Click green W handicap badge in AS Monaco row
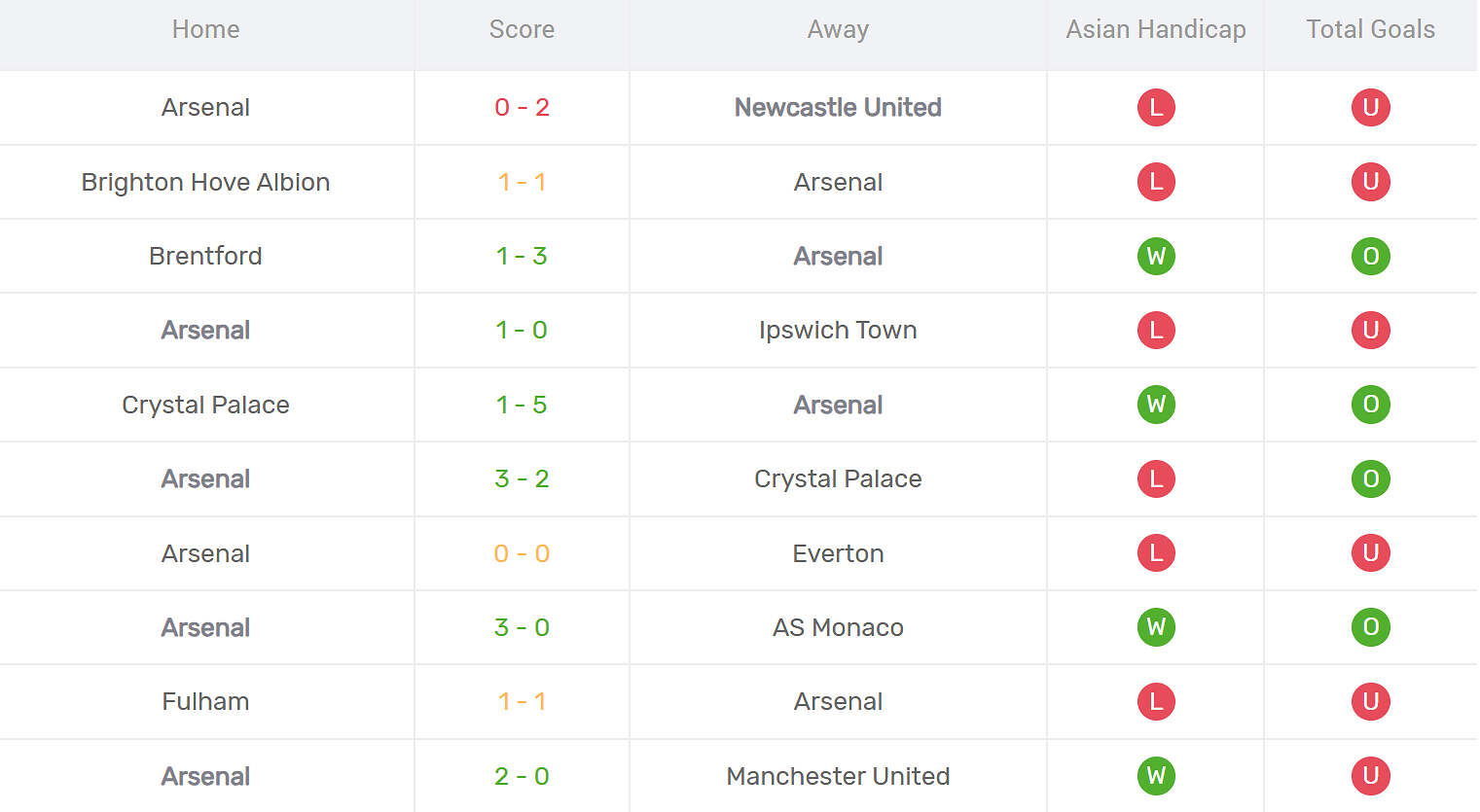This screenshot has width=1480, height=812. pos(1156,627)
